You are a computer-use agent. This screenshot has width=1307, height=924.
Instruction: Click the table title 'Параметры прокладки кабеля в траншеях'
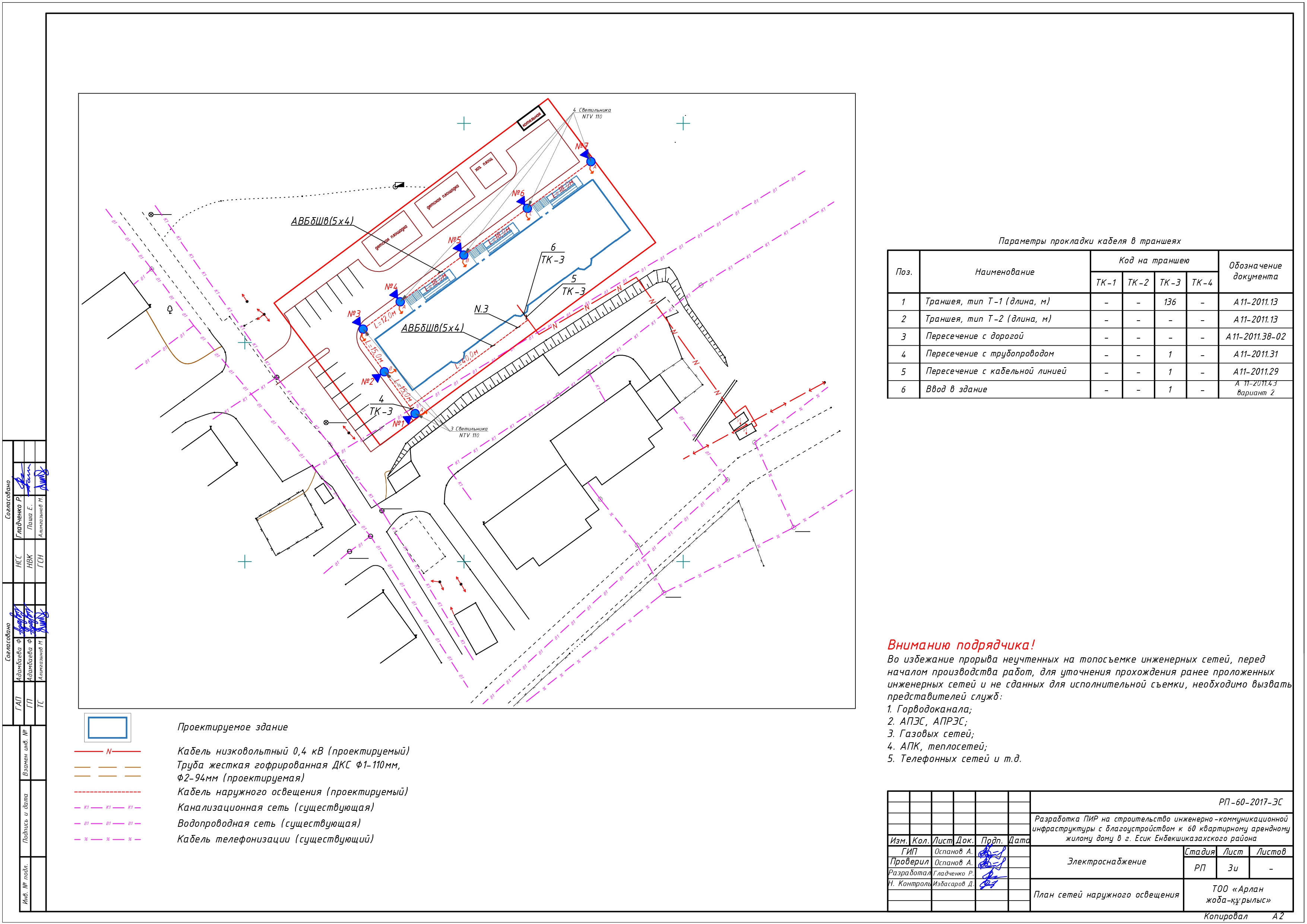(x=1089, y=241)
